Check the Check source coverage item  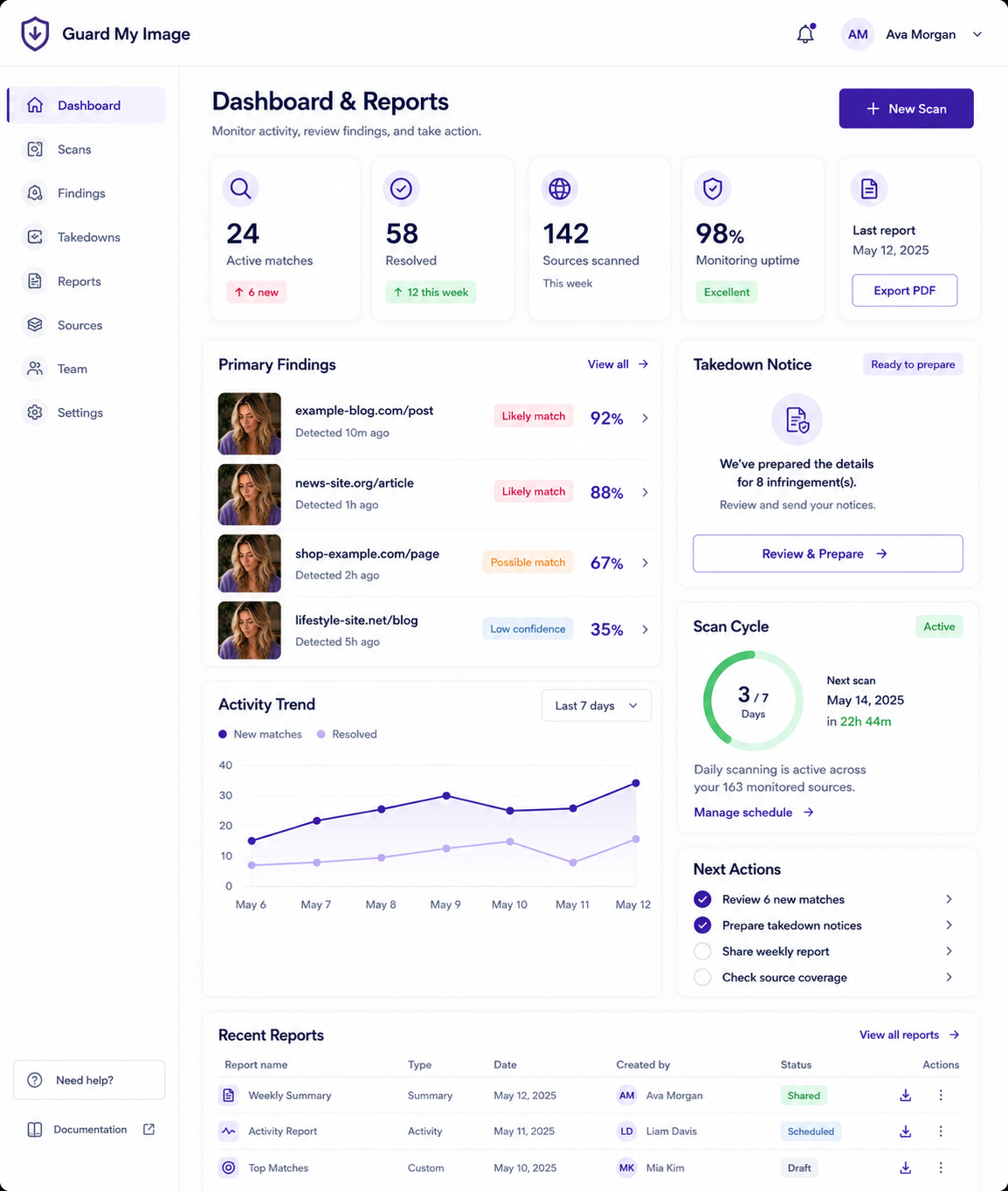[702, 977]
